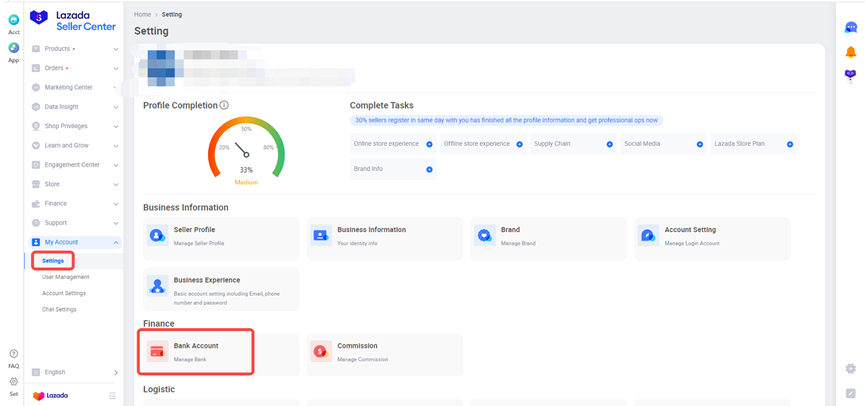Open Chat Settings submenu item
The image size is (865, 406).
click(59, 309)
